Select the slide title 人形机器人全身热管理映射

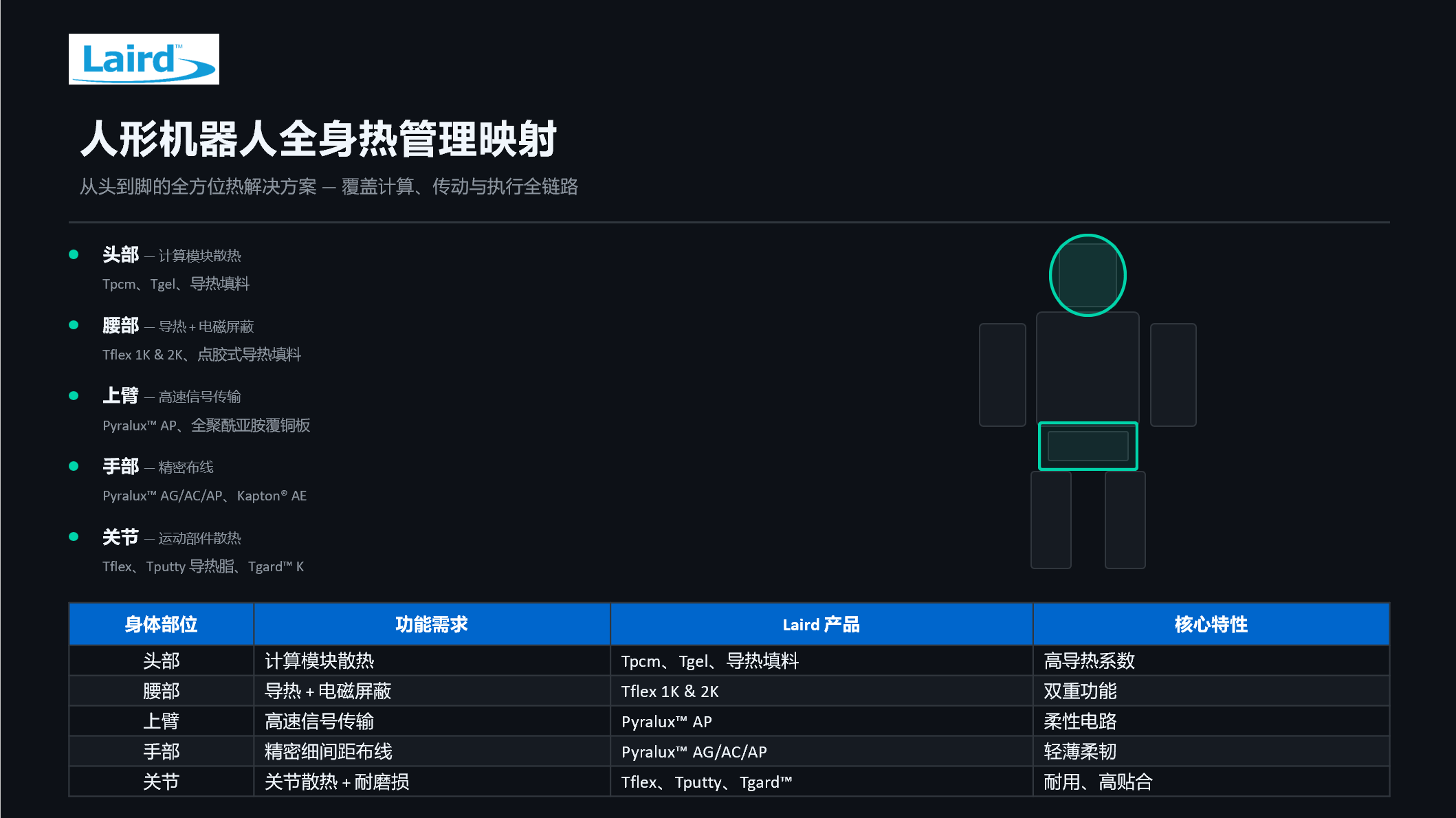(318, 139)
